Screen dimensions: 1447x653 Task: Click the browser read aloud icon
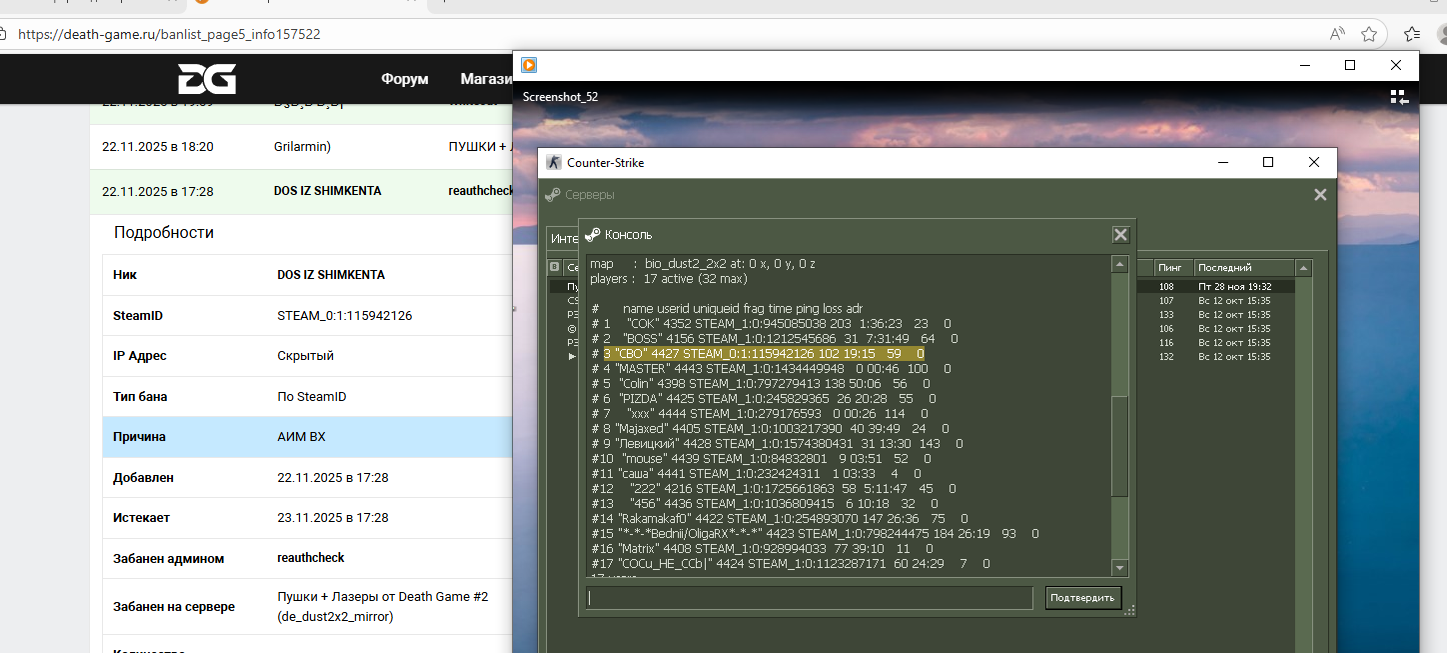pos(1337,34)
